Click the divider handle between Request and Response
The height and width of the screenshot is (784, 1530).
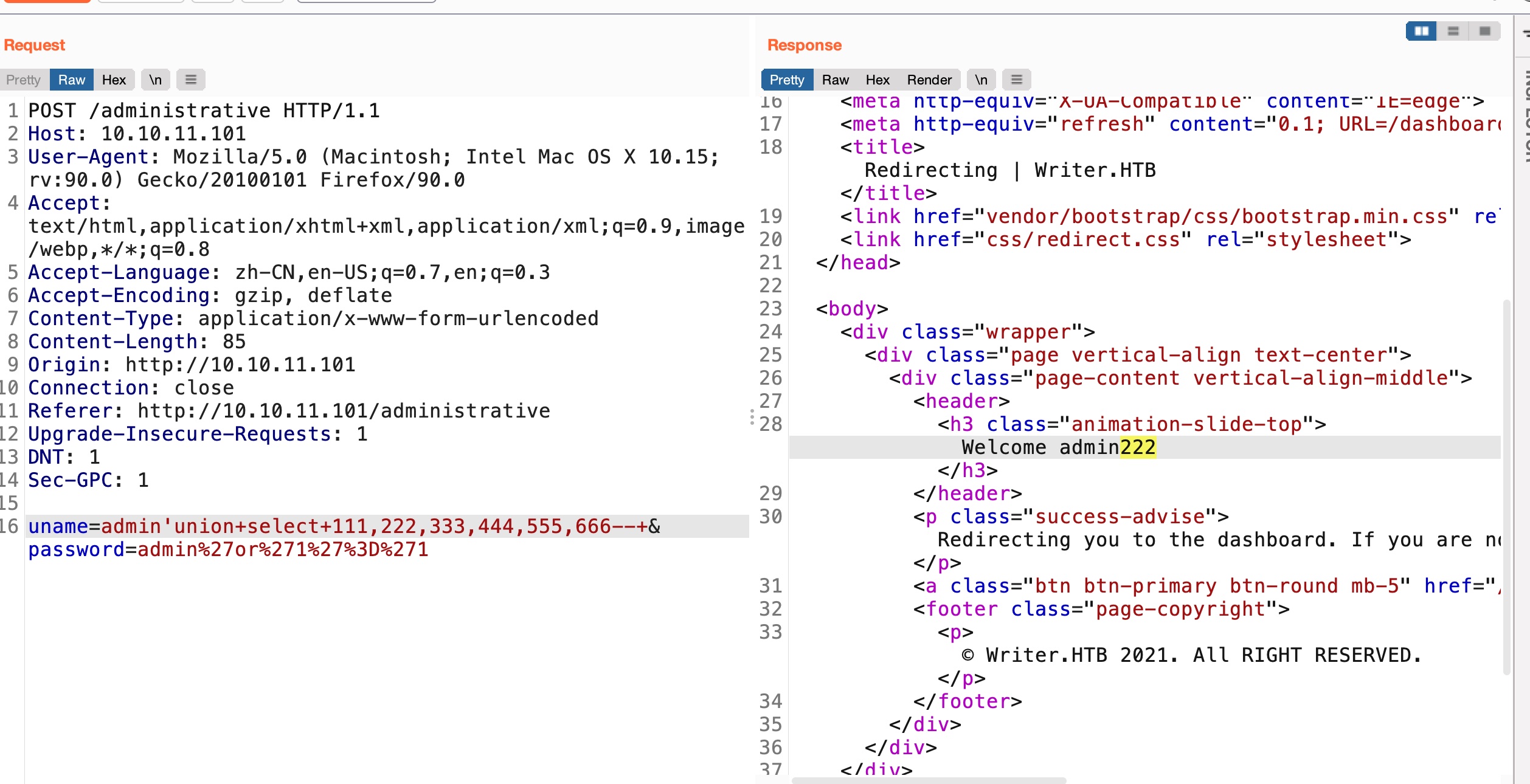752,417
